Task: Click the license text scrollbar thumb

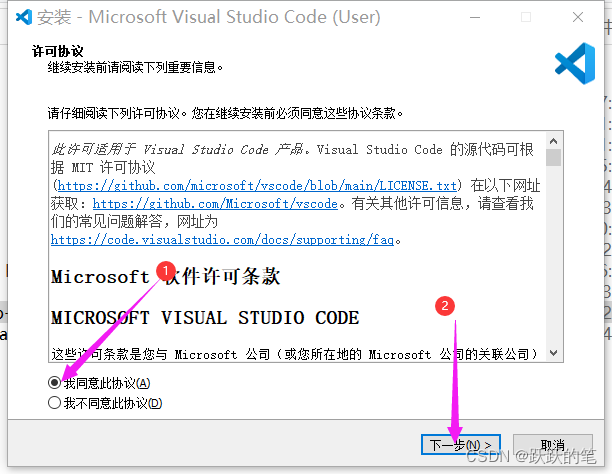Action: (553, 158)
